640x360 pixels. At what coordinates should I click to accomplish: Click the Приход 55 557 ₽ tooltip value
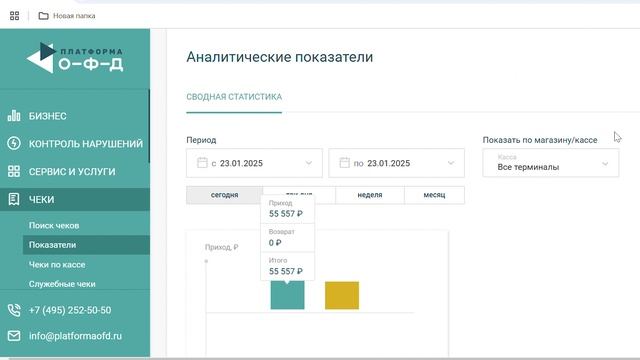pyautogui.click(x=286, y=213)
